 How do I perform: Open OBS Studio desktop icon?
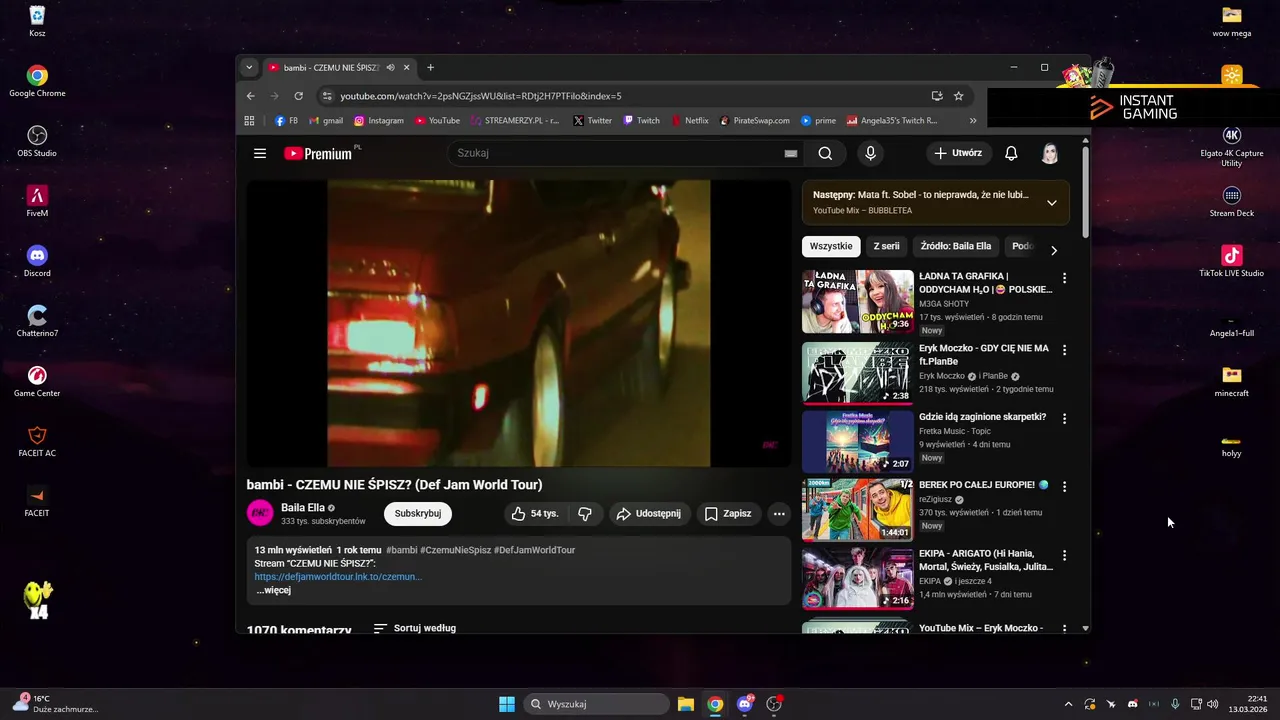click(x=37, y=141)
